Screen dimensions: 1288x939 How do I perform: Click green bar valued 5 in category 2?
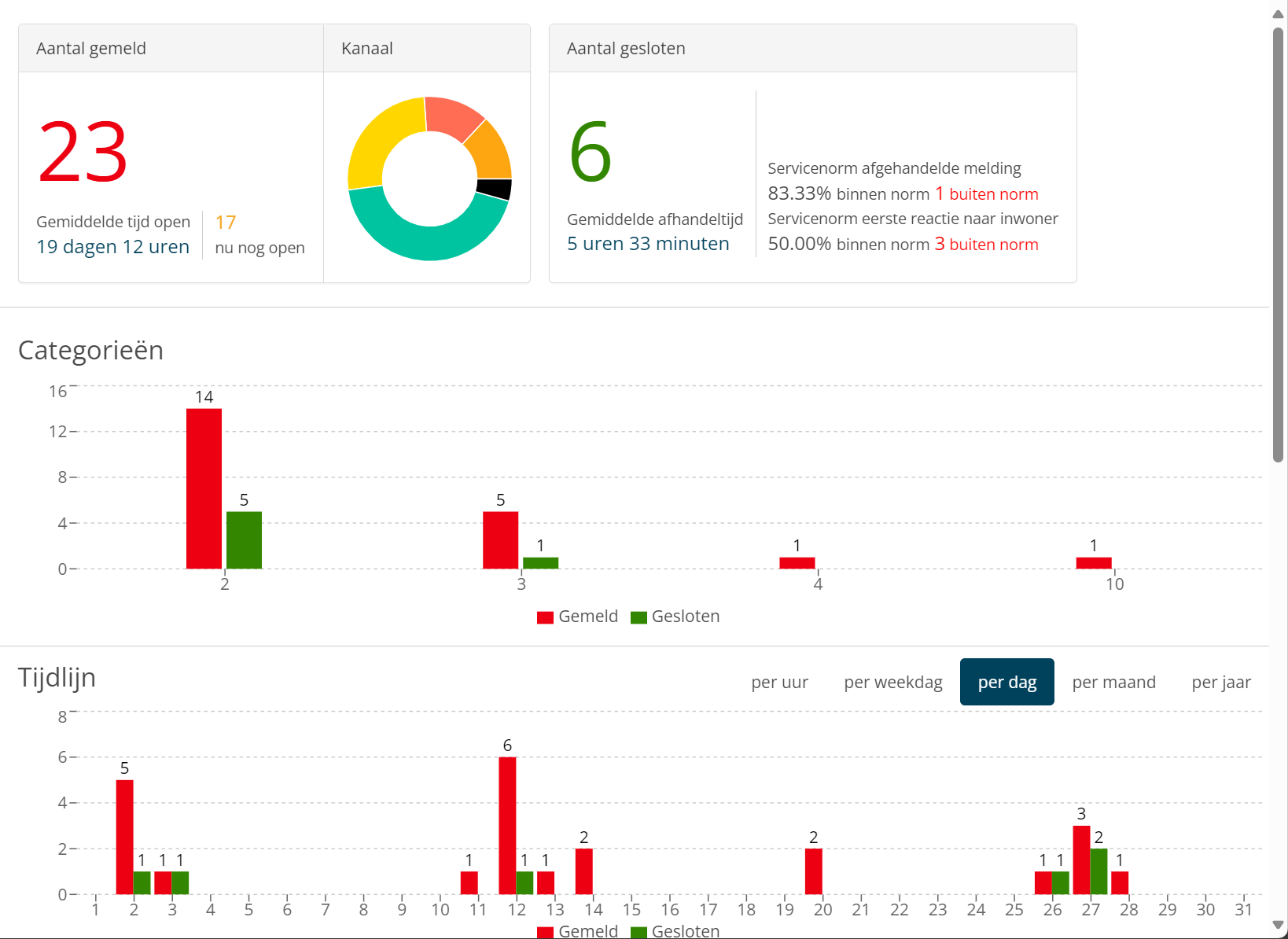pyautogui.click(x=244, y=540)
